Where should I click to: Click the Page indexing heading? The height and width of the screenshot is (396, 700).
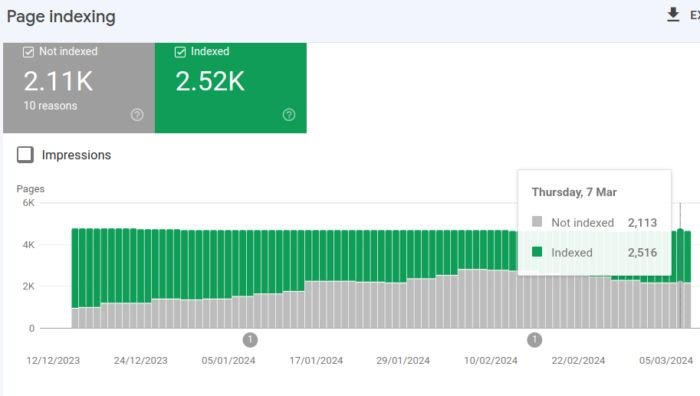(x=61, y=17)
